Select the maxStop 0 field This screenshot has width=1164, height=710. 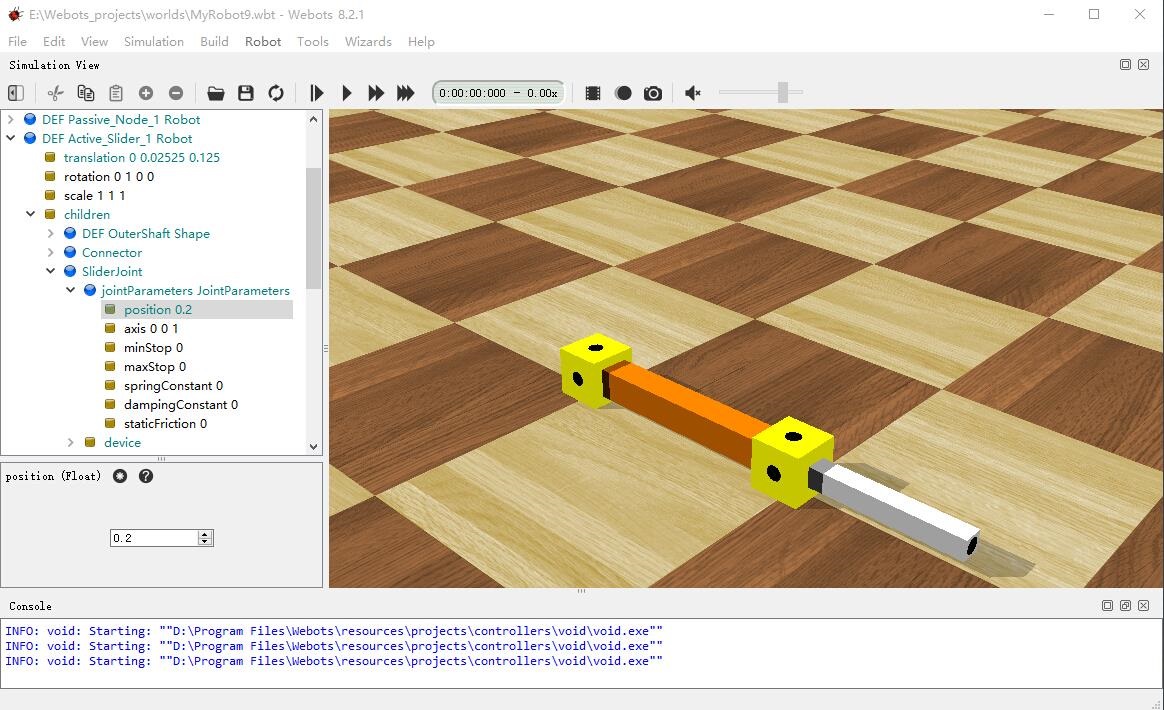coord(155,367)
